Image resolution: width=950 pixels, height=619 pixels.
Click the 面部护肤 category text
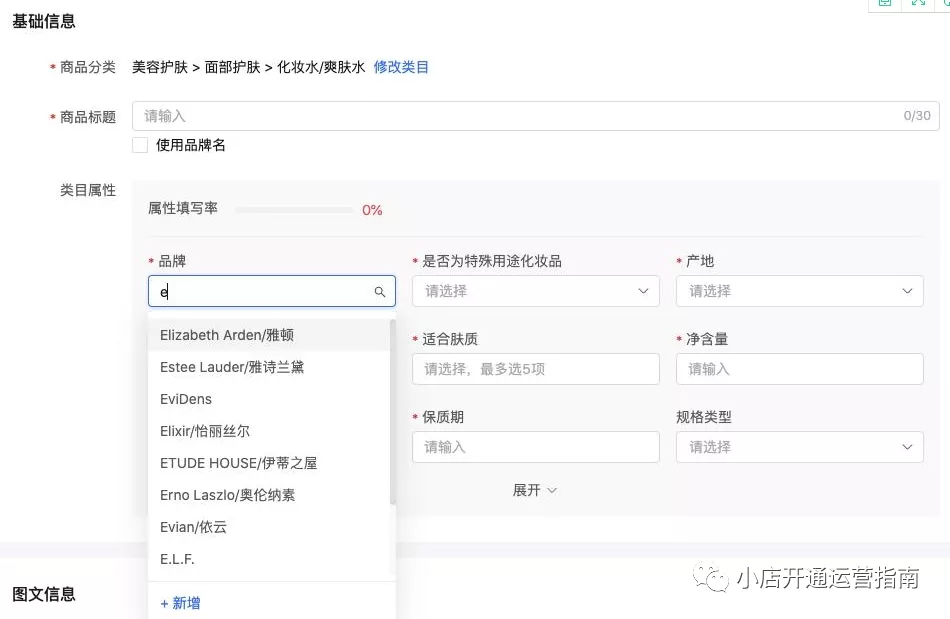[233, 67]
